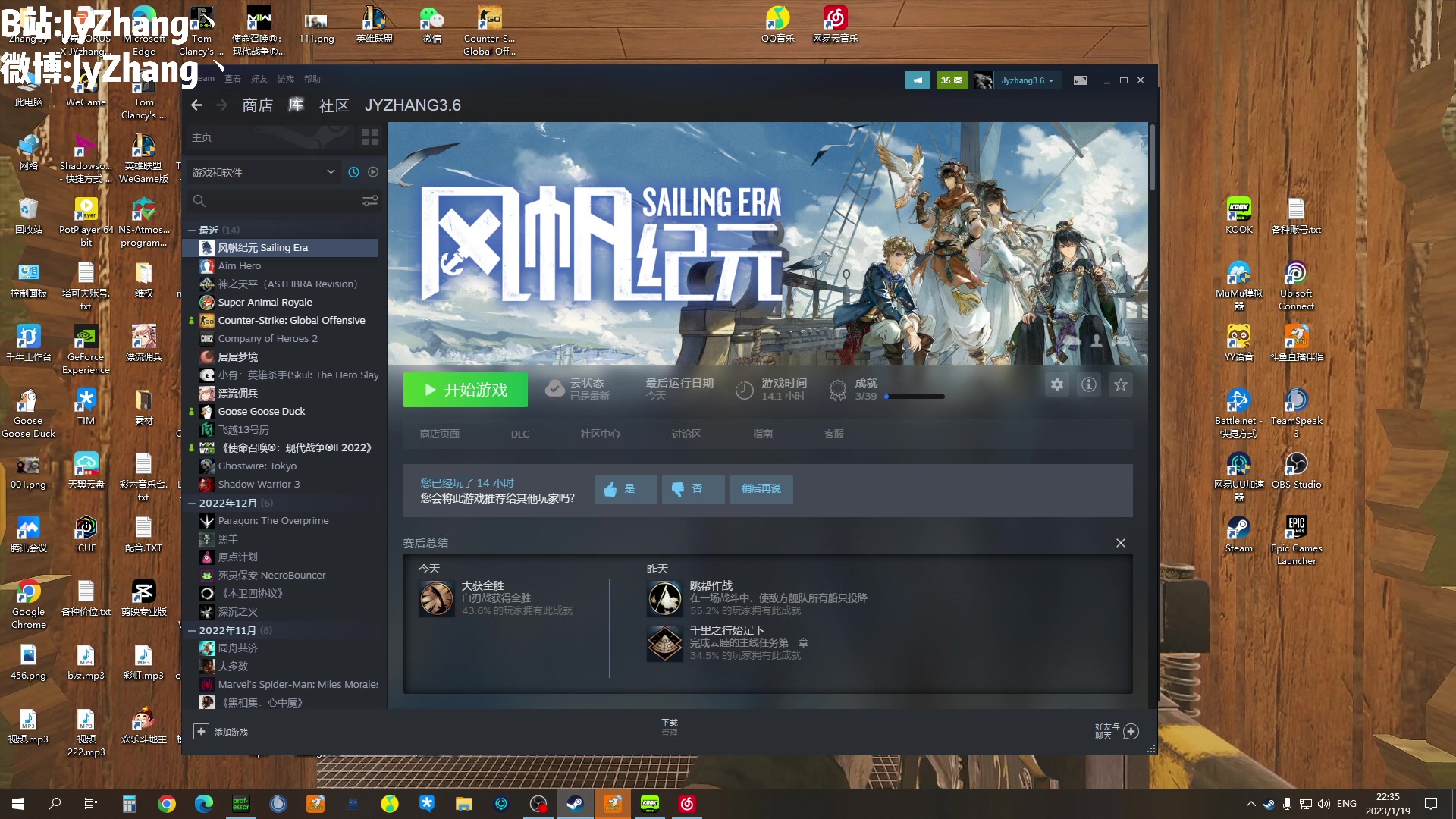Screen dimensions: 1456x819
Task: Collapse the 2022年12月 library section
Action: point(192,503)
